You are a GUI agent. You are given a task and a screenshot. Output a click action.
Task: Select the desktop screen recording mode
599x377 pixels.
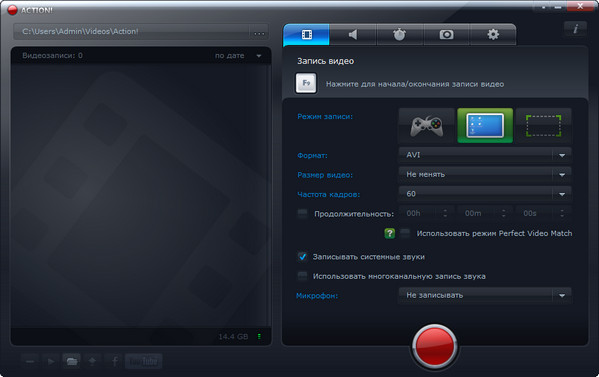pyautogui.click(x=485, y=126)
